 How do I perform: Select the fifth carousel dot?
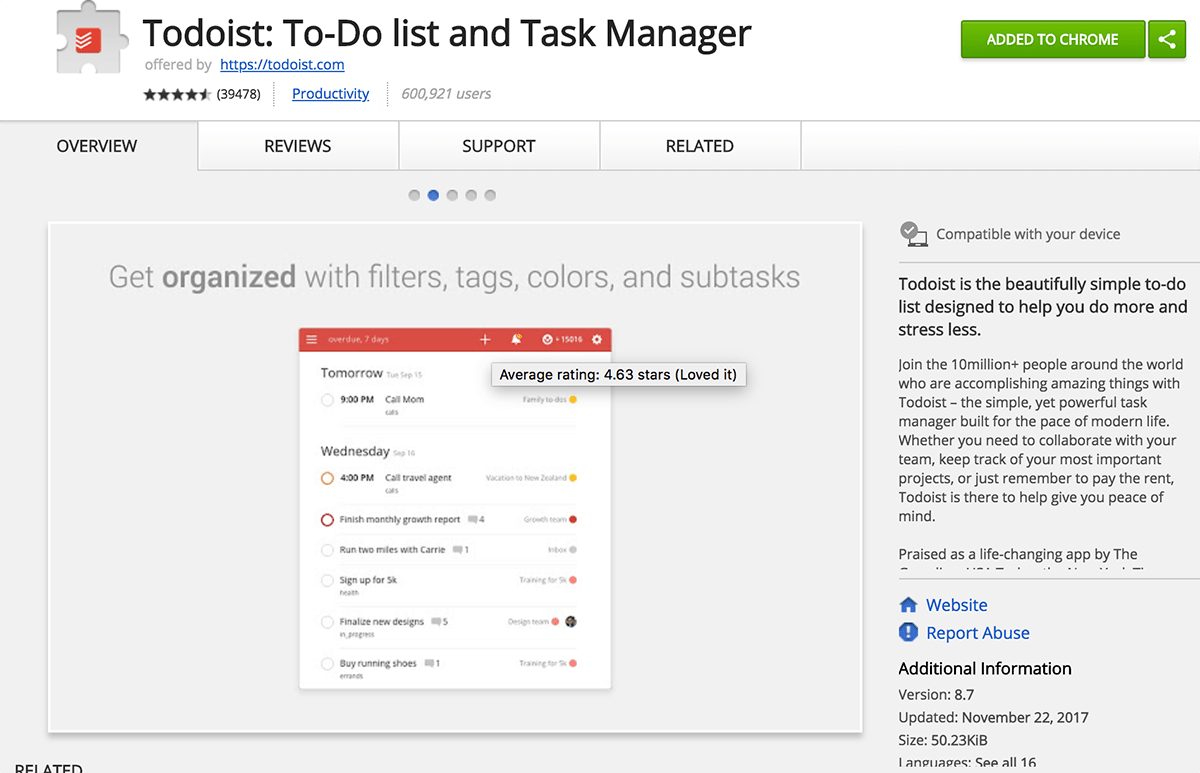click(490, 196)
